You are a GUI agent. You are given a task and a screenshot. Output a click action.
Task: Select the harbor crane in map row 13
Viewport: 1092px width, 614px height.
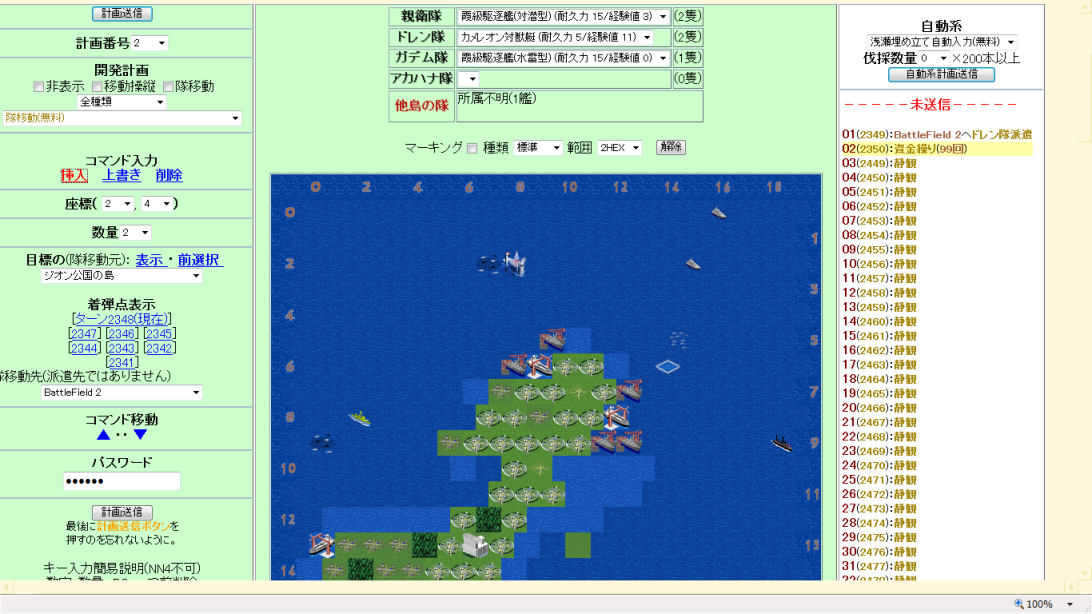tap(322, 545)
